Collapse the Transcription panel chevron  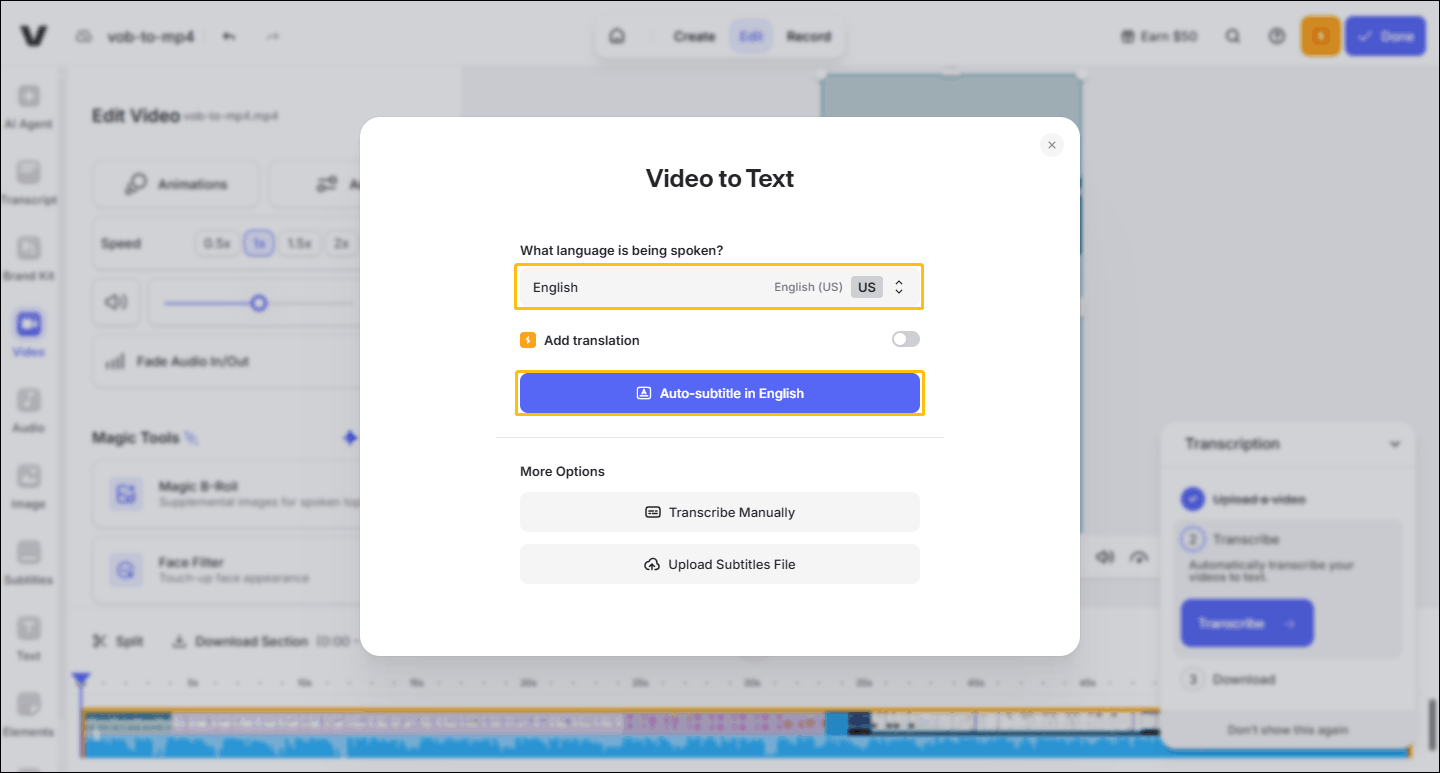tap(1395, 443)
